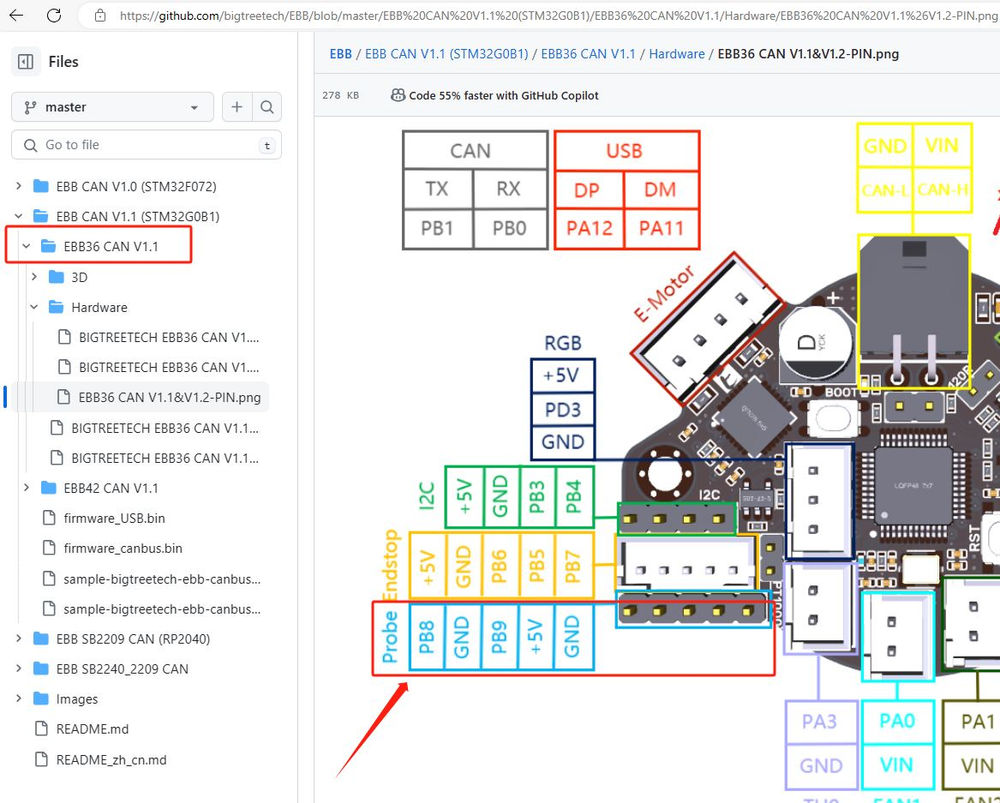Viewport: 1000px width, 803px height.
Task: Collapse the Files sidebar panel icon
Action: 23,62
